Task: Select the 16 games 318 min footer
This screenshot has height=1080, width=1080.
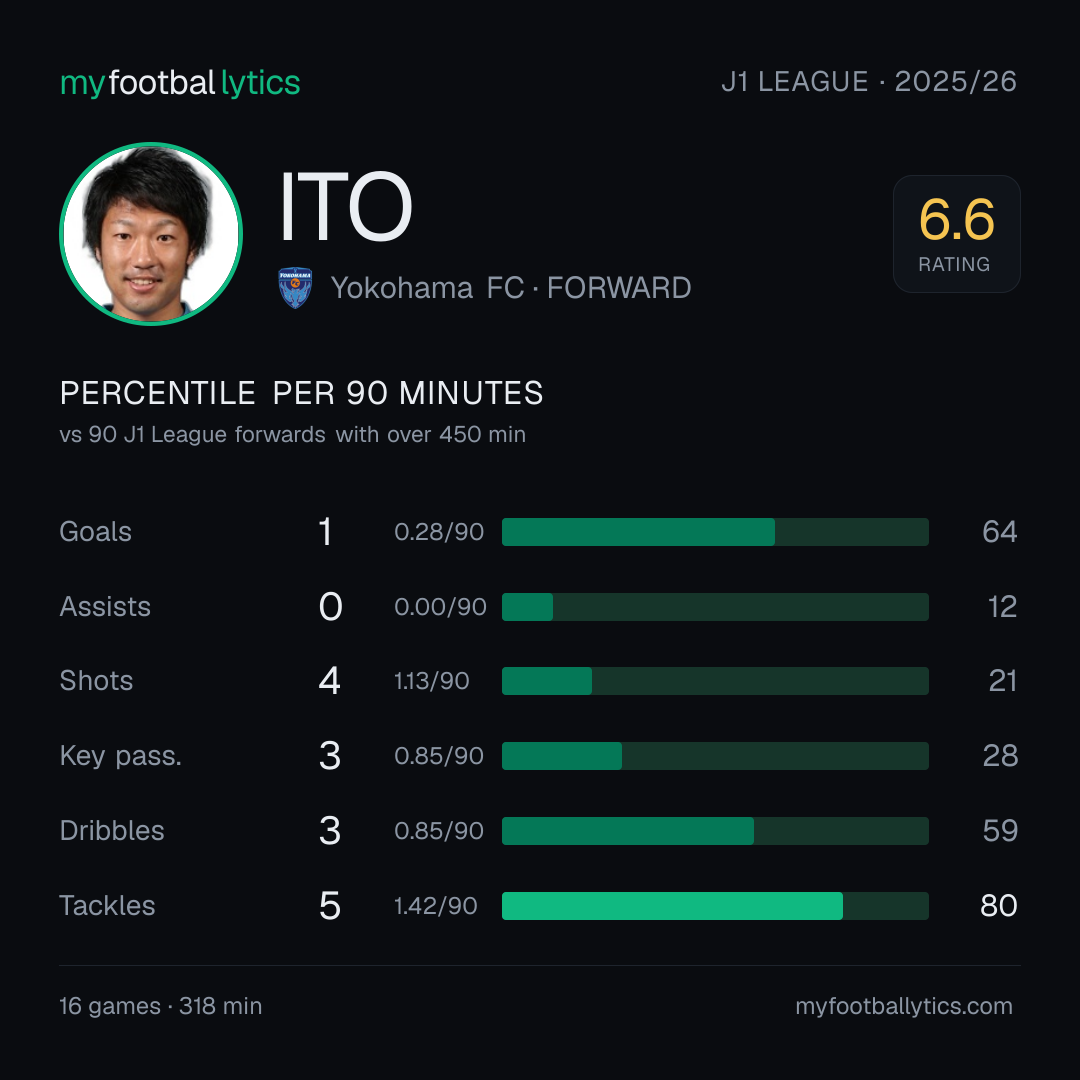Action: [x=160, y=1006]
